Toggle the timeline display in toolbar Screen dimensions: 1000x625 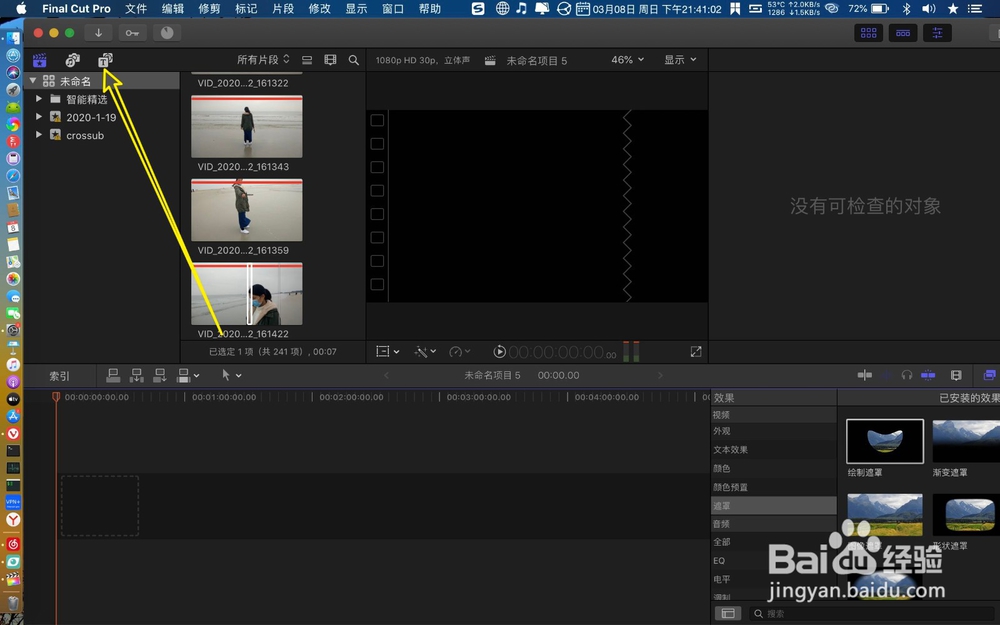(x=903, y=33)
